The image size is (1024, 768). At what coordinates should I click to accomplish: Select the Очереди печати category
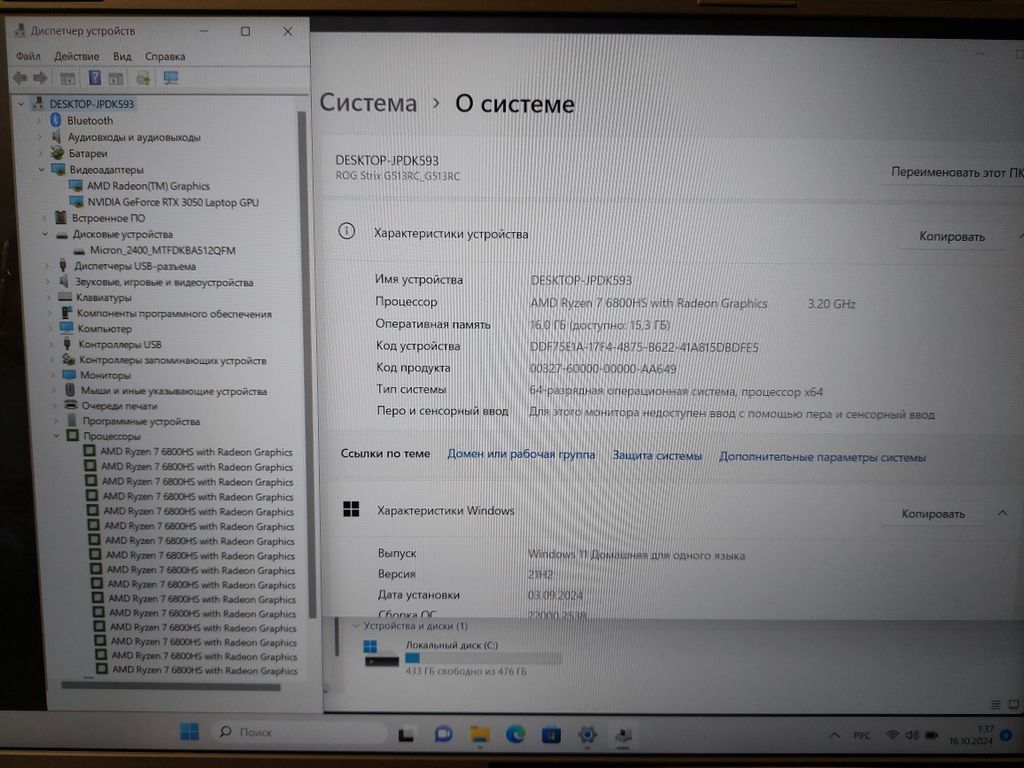[120, 406]
